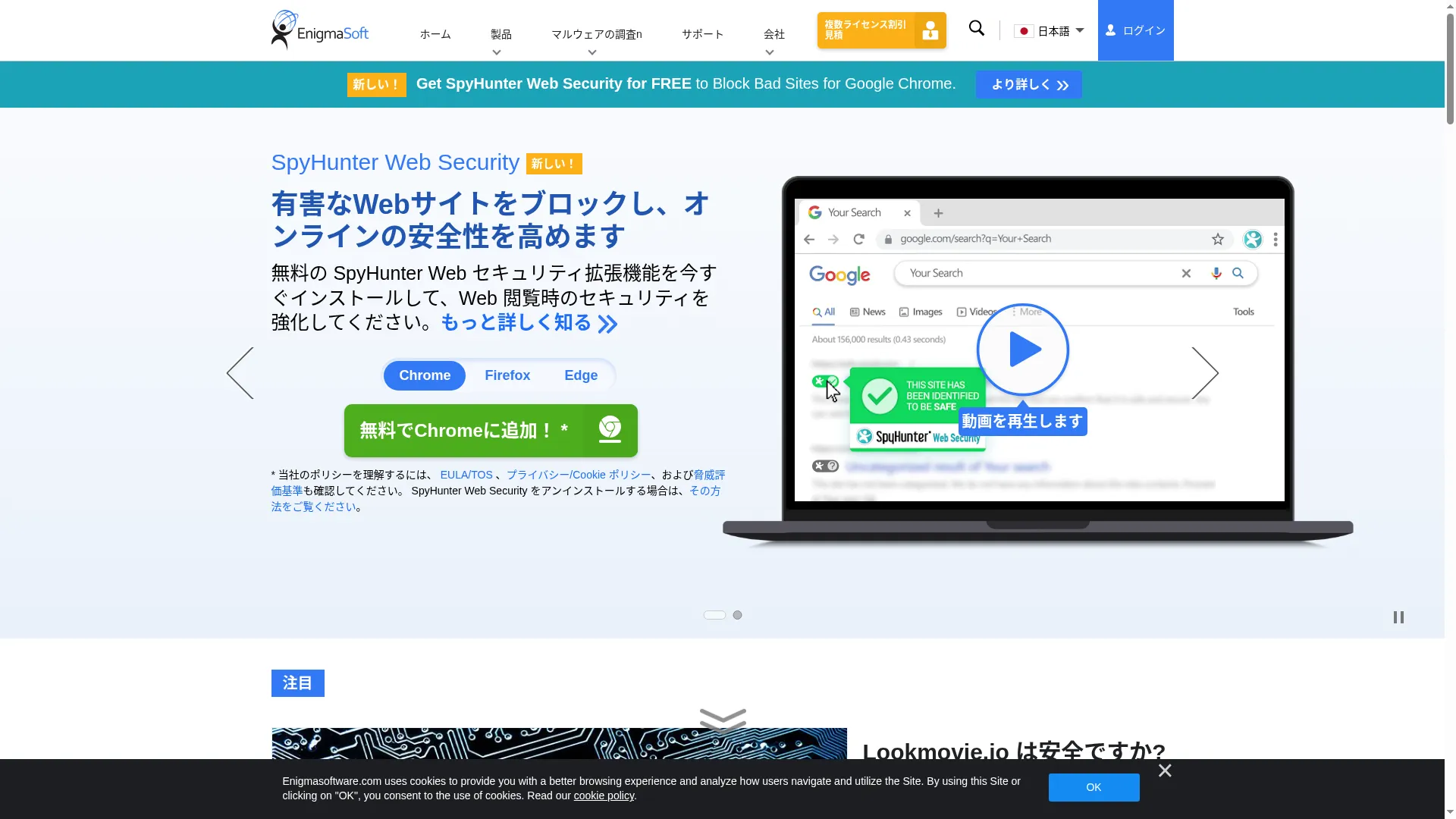
Task: Click the Chrome logo on green button
Action: [x=610, y=430]
